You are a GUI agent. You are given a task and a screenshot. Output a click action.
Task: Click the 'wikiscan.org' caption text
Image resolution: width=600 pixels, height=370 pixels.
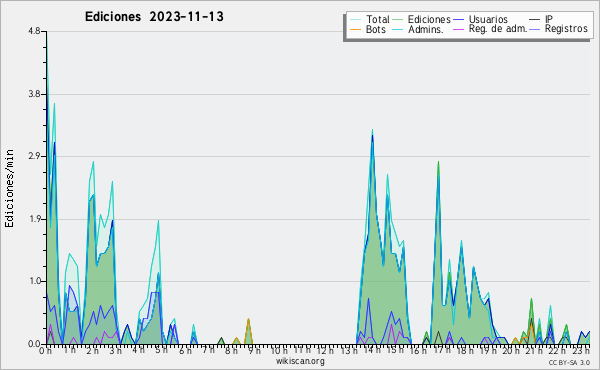pos(300,361)
